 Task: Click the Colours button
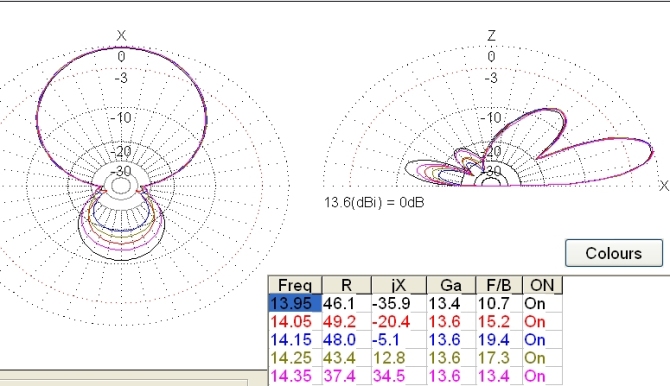[614, 253]
